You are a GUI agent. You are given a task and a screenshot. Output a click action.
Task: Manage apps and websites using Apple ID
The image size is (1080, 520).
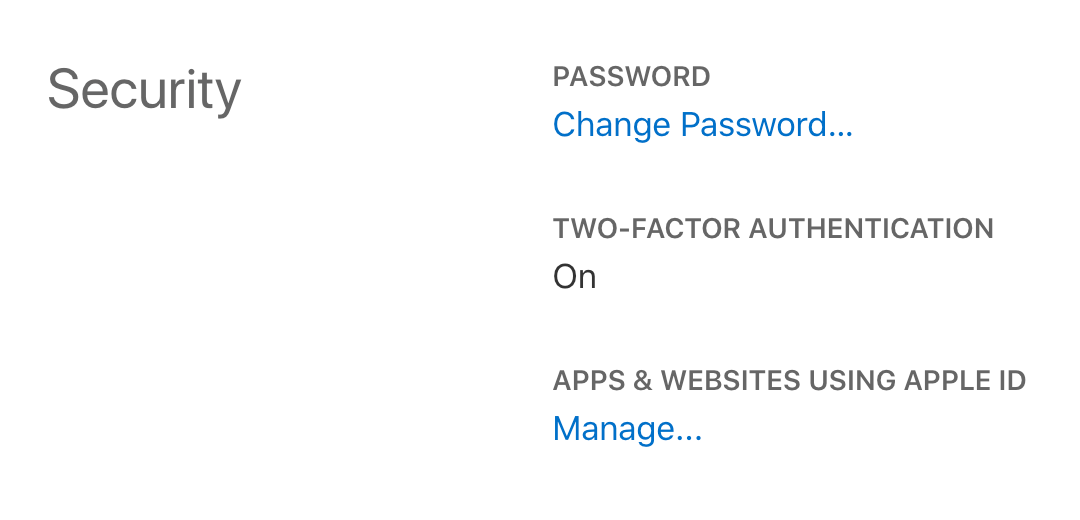click(627, 429)
